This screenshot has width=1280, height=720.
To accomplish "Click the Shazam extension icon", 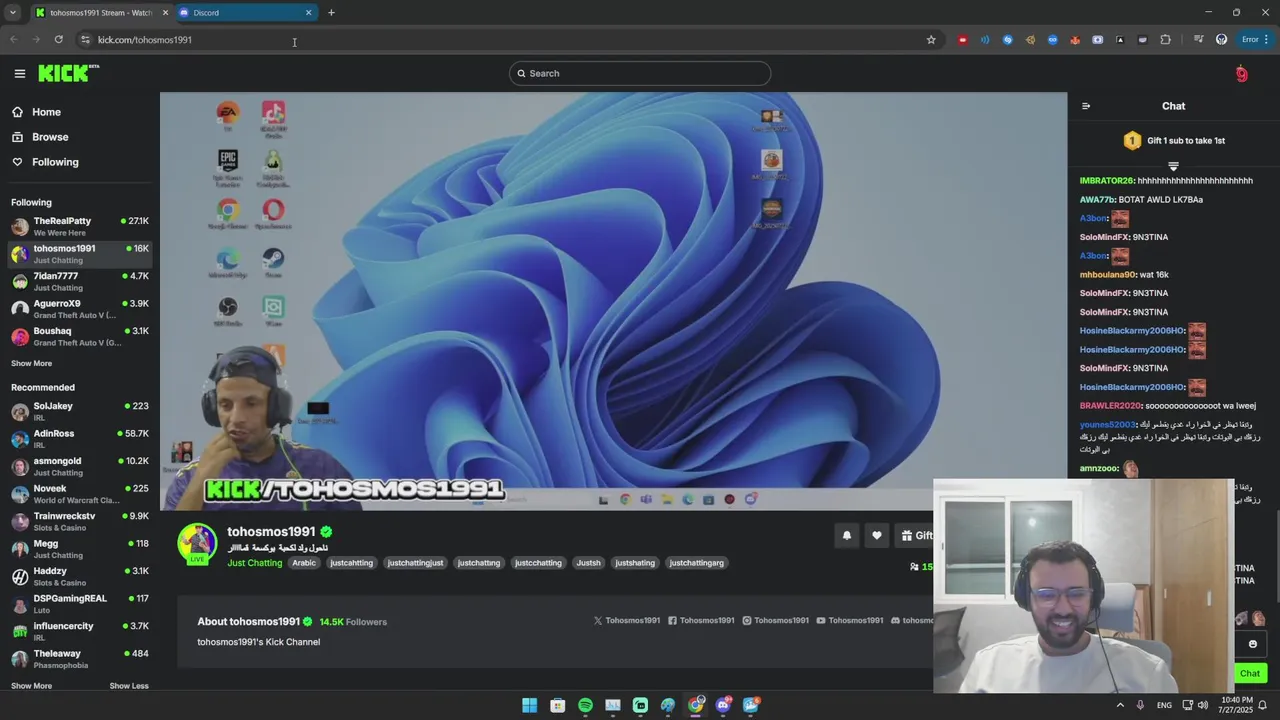I will (1008, 40).
